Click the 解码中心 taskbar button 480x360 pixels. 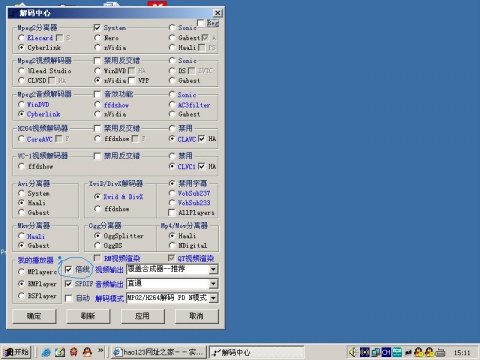pos(256,352)
